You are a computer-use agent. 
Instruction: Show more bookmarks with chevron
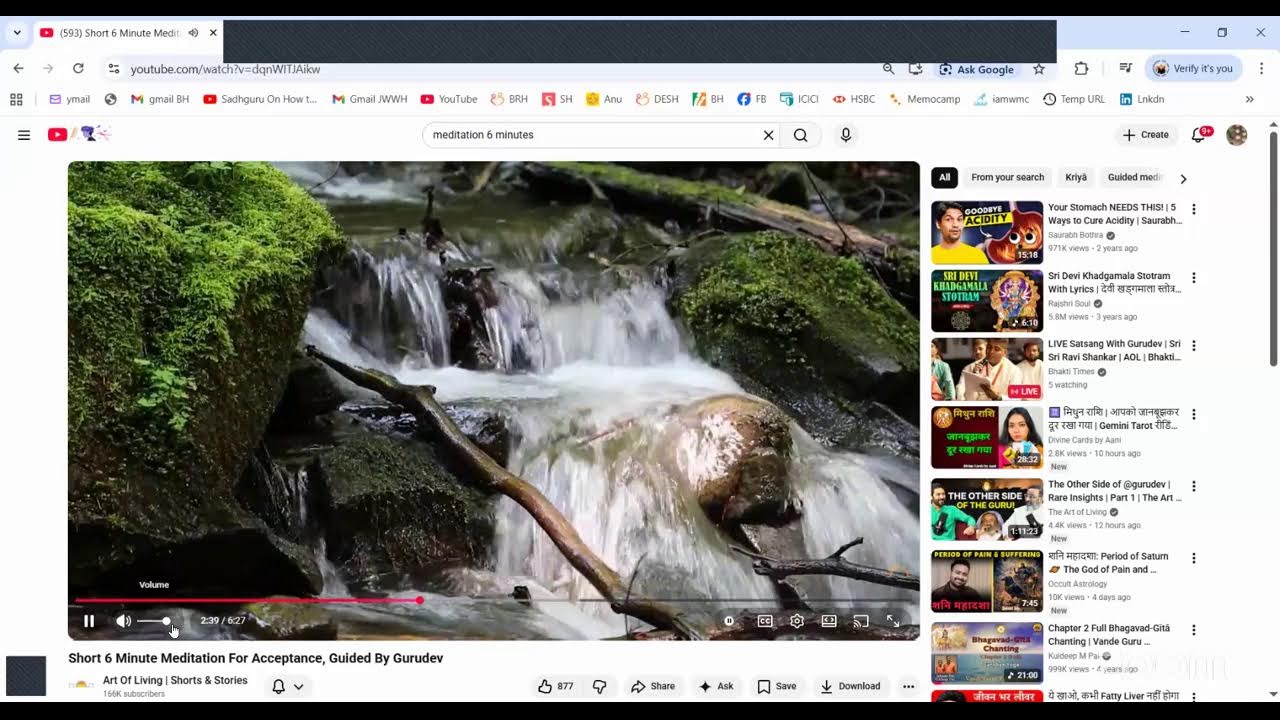[1249, 99]
